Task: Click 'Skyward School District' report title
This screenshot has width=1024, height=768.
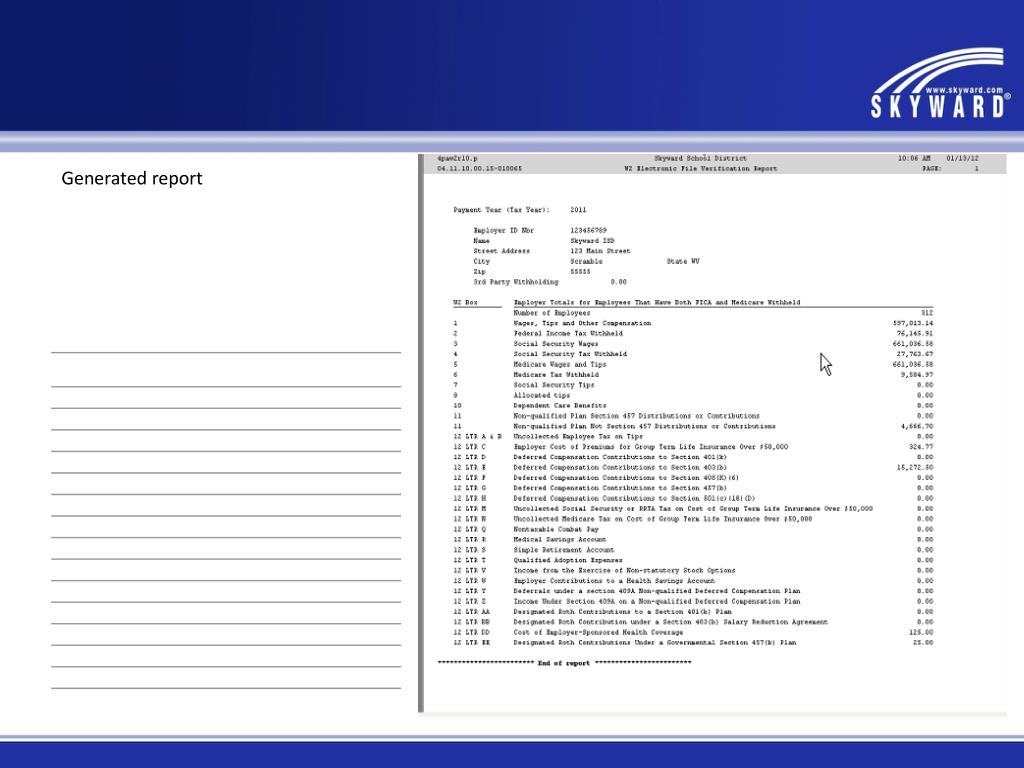Action: 700,158
